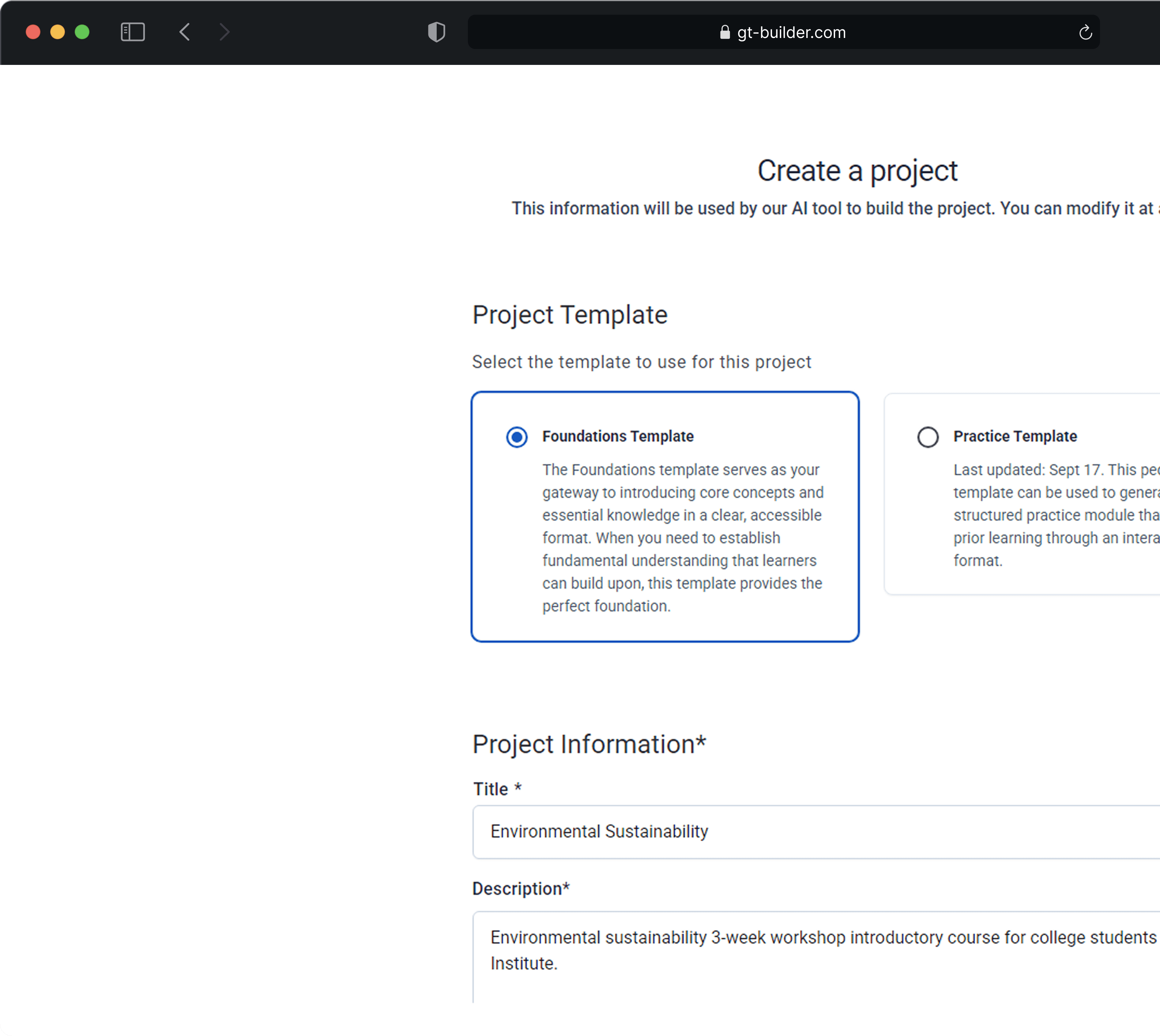Click the Foundations Template description text

682,537
